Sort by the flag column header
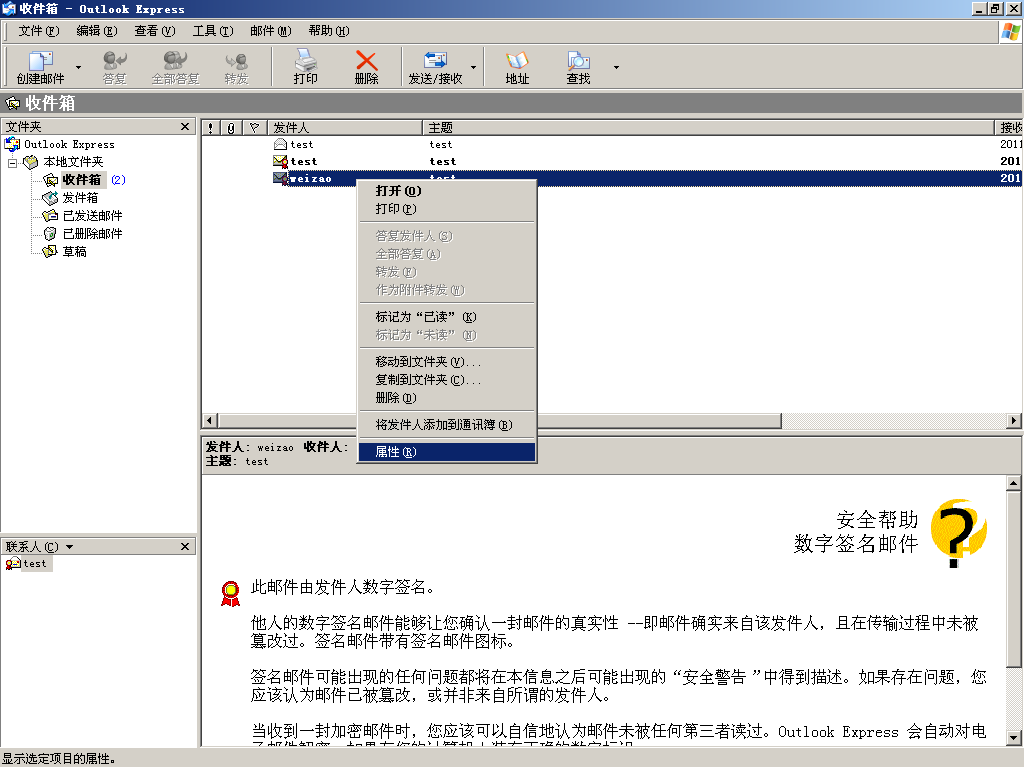 pyautogui.click(x=255, y=127)
